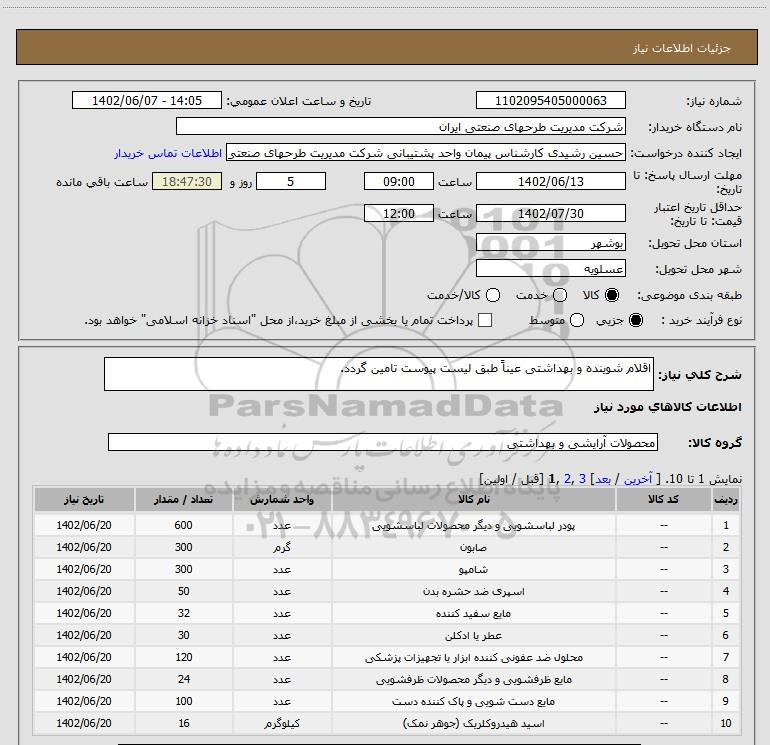Click the کد کالا column header
Screen dimensions: 770x745
click(663, 499)
